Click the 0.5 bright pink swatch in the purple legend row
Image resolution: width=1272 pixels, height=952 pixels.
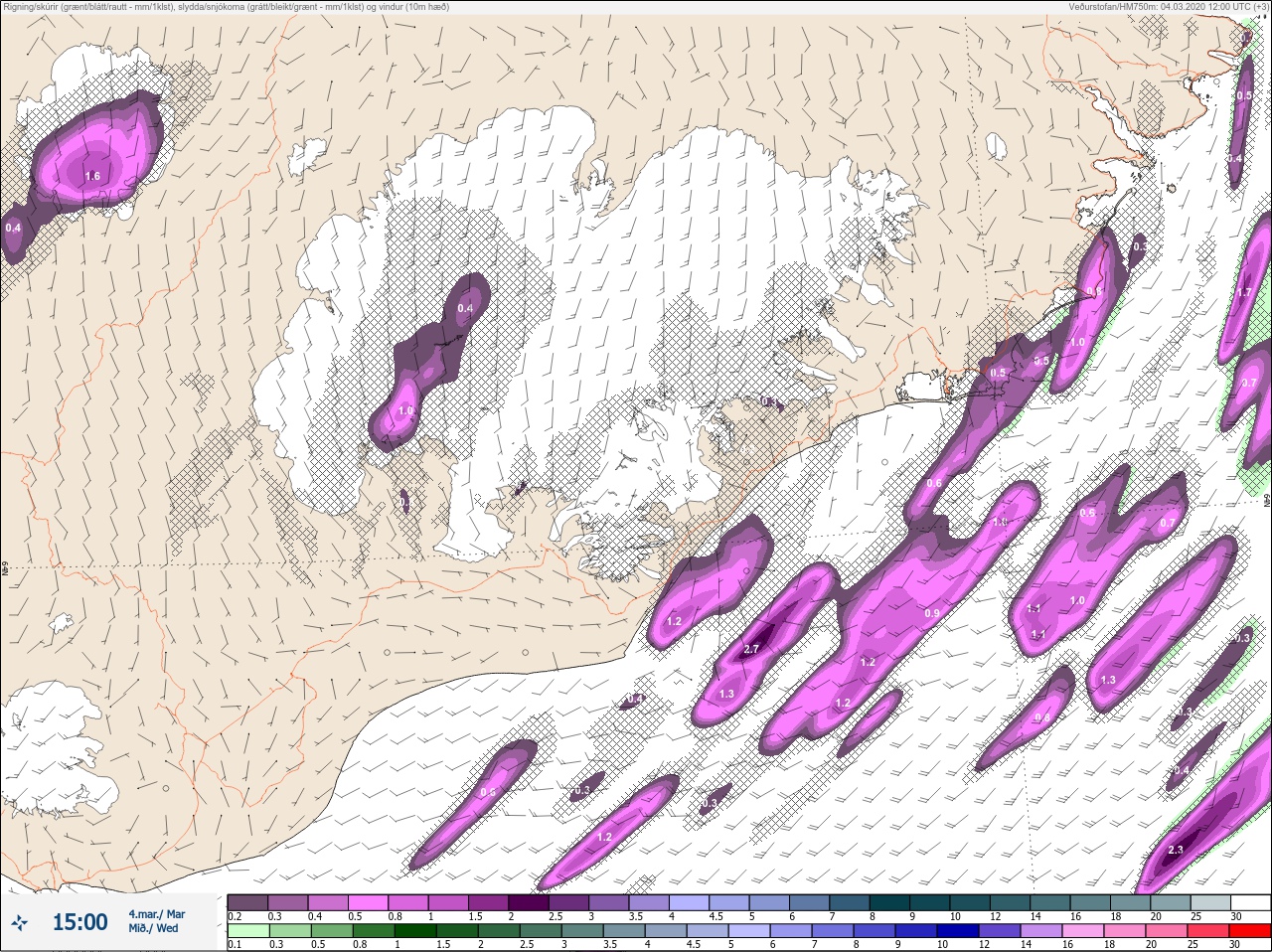pyautogui.click(x=368, y=902)
